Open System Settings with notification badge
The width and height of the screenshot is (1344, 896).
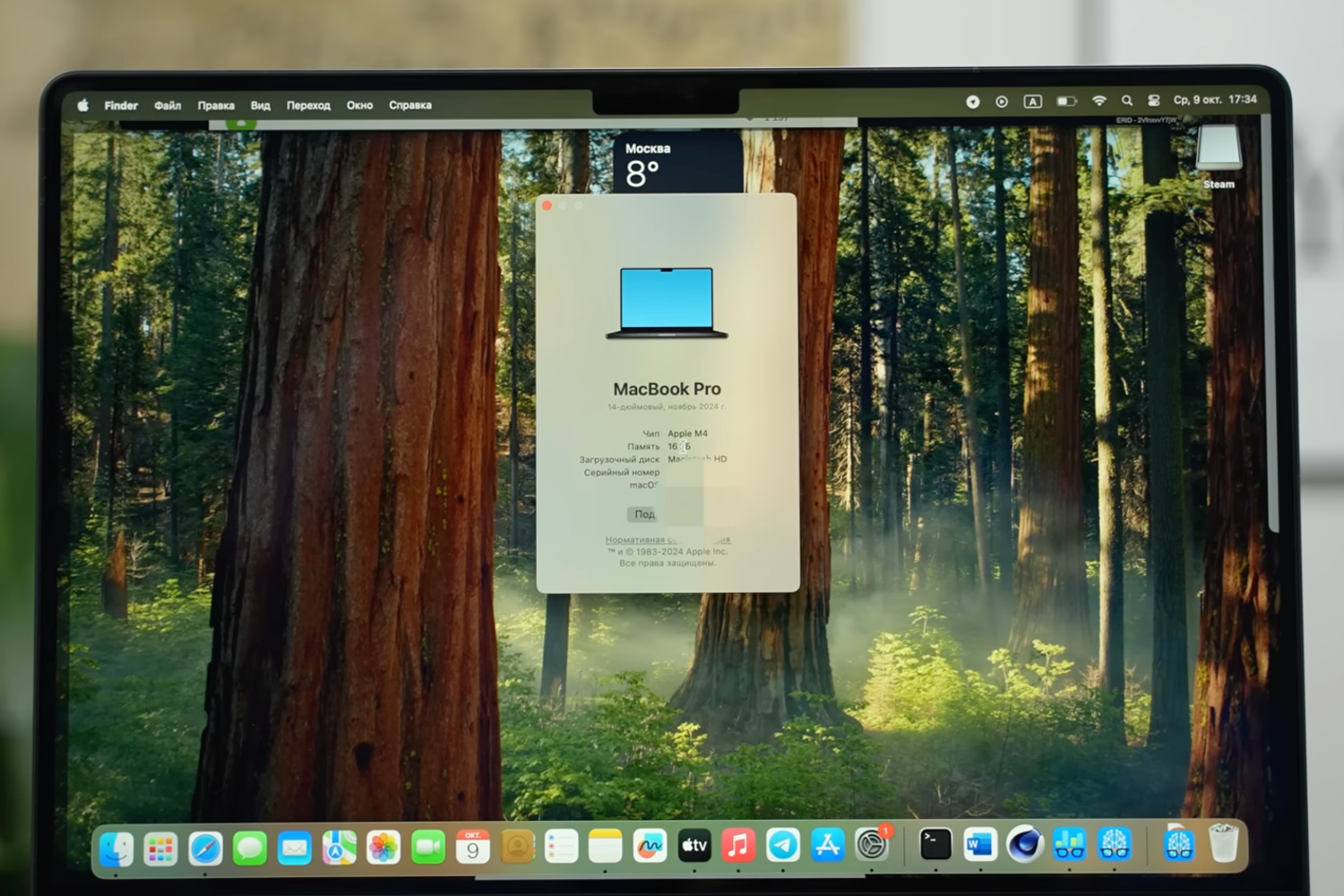pos(872,845)
